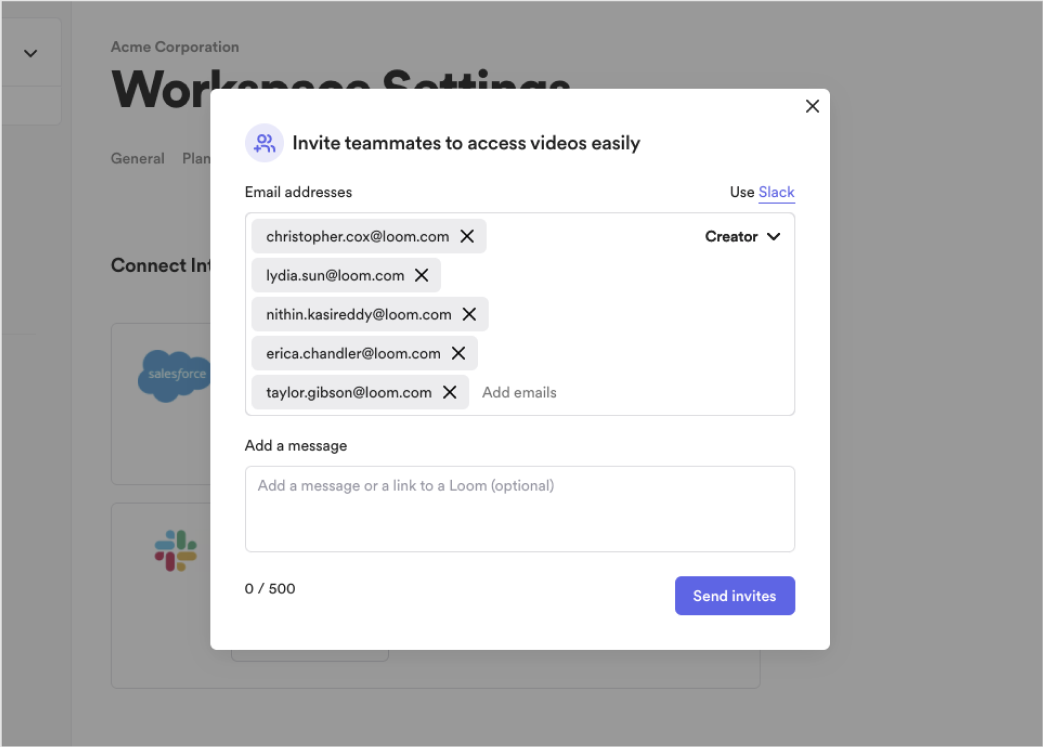
Task: Switch to the General settings tab
Action: pos(137,158)
